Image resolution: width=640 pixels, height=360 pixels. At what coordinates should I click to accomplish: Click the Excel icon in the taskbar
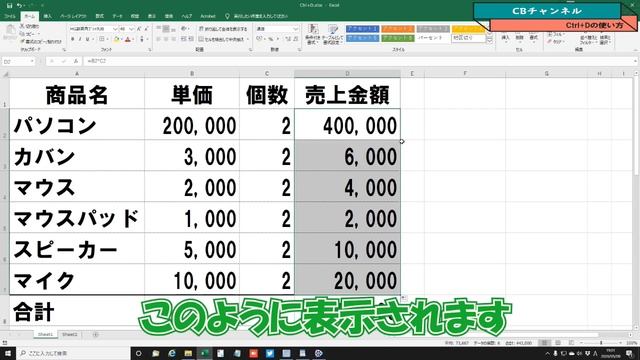[204, 353]
